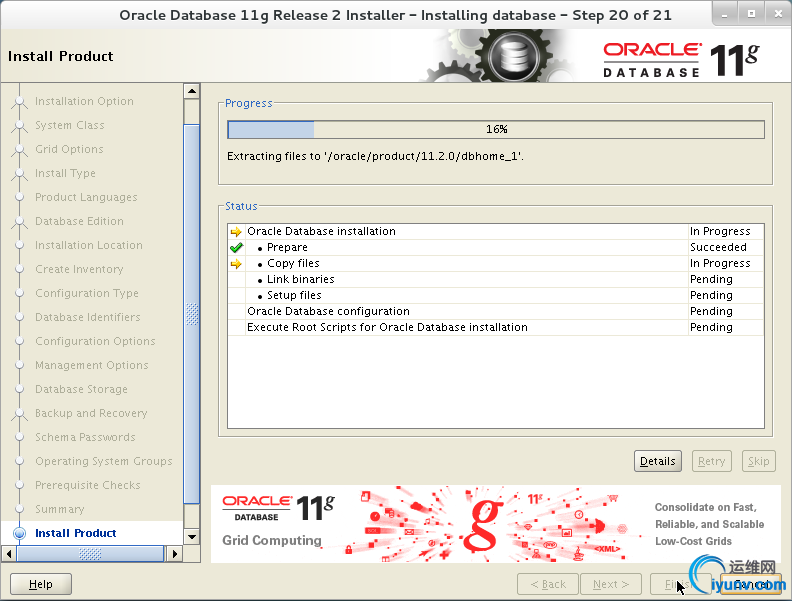Click the Back navigation button
The image size is (792, 601).
[x=548, y=584]
